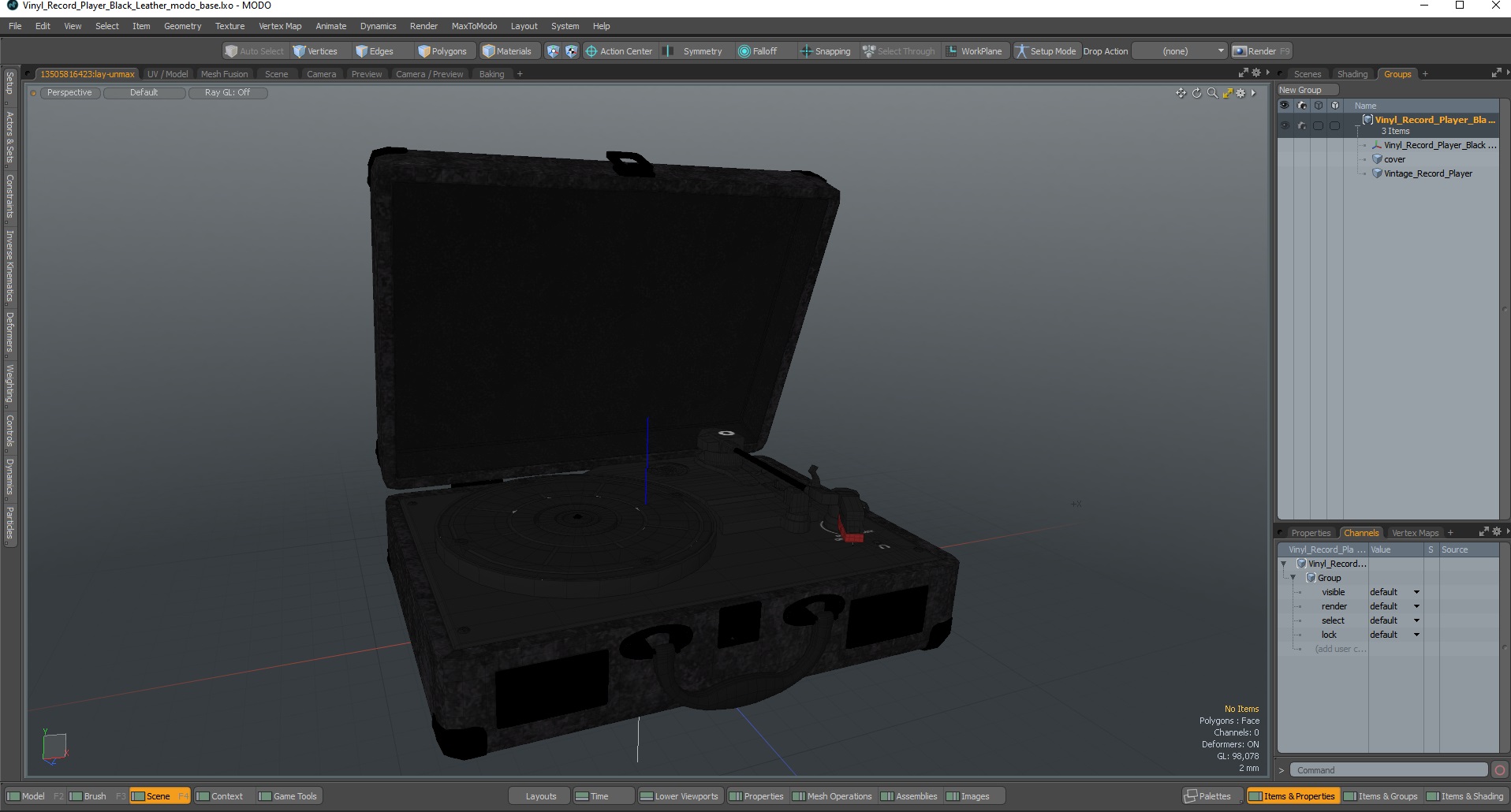Click the New Group button
Viewport: 1511px width, 812px height.
tap(1308, 90)
